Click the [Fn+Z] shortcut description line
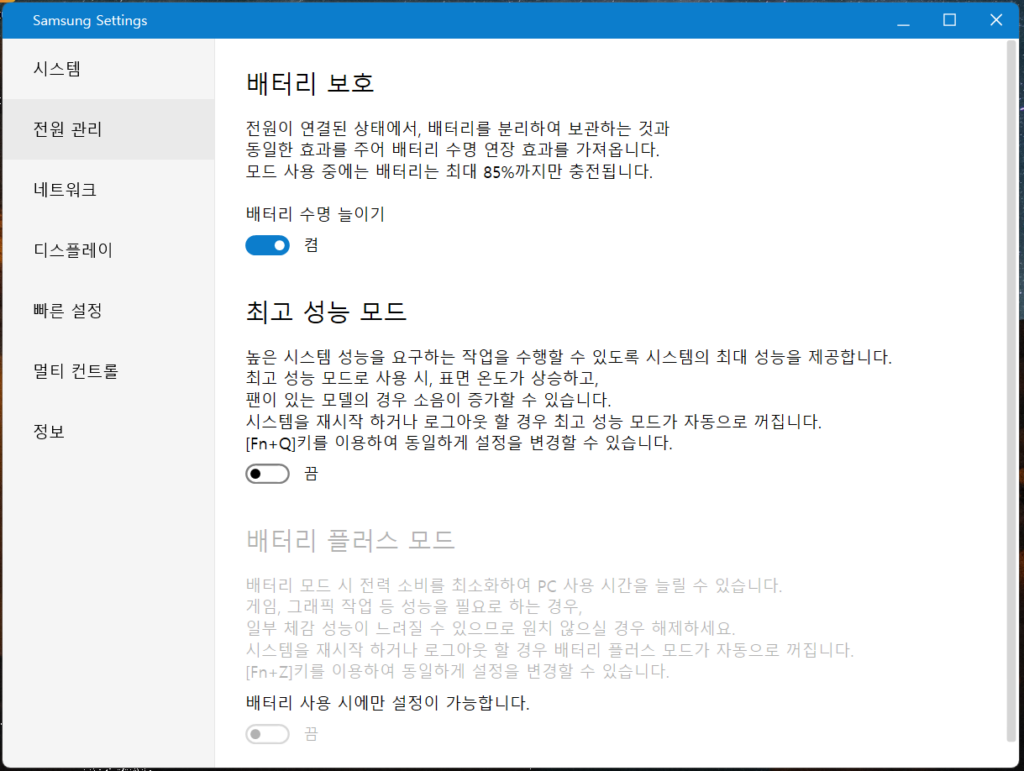1024x771 pixels. pyautogui.click(x=457, y=671)
